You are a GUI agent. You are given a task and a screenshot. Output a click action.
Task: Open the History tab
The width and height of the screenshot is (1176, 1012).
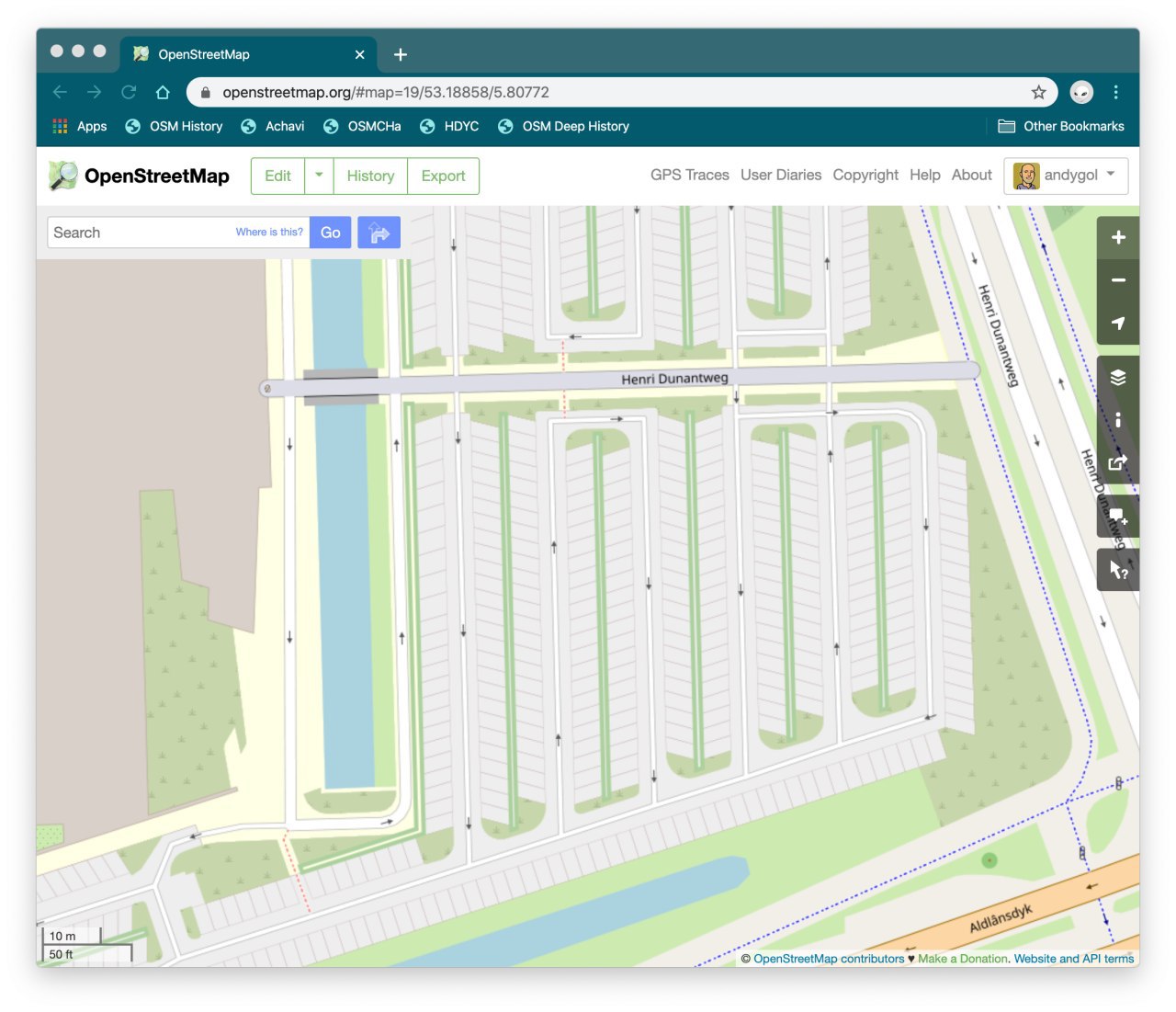[370, 176]
